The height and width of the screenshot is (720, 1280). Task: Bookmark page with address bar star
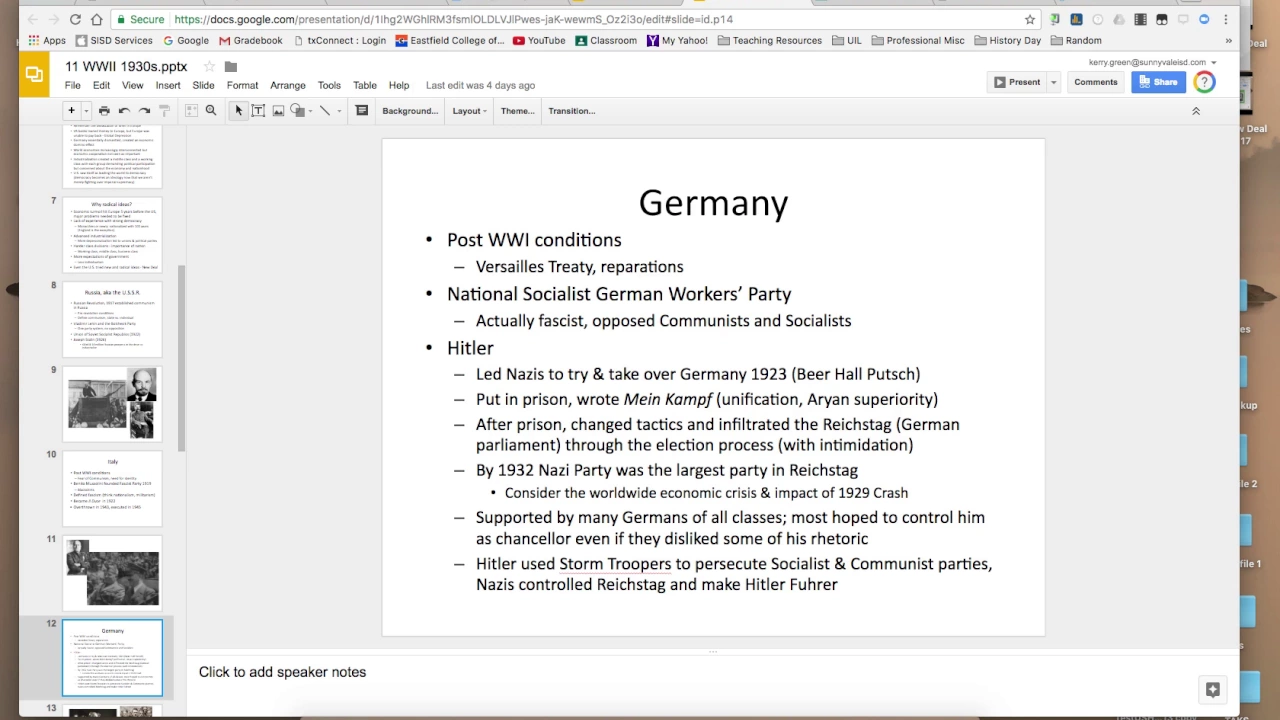click(1030, 19)
